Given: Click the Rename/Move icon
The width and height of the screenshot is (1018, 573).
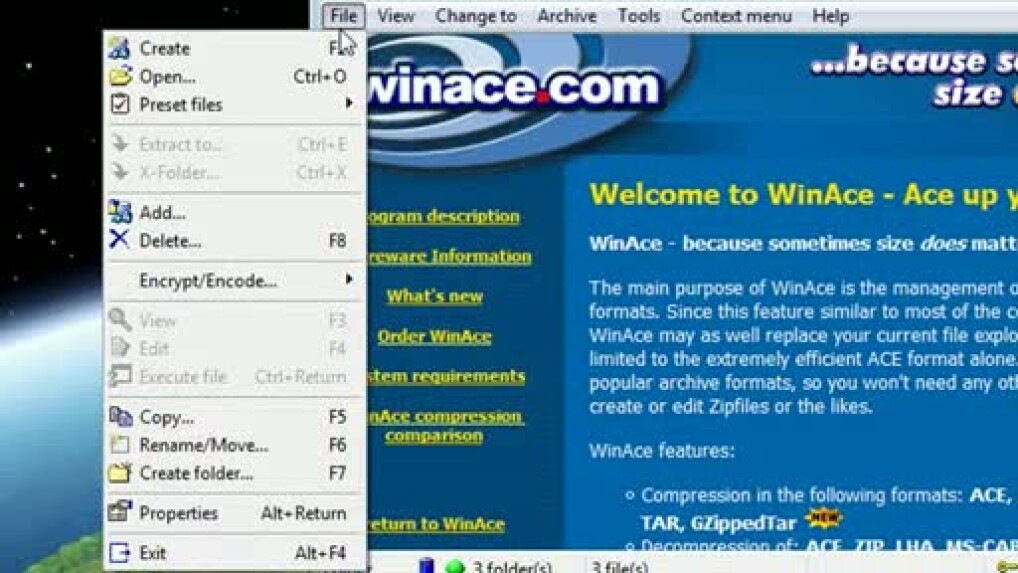Looking at the screenshot, I should point(120,445).
